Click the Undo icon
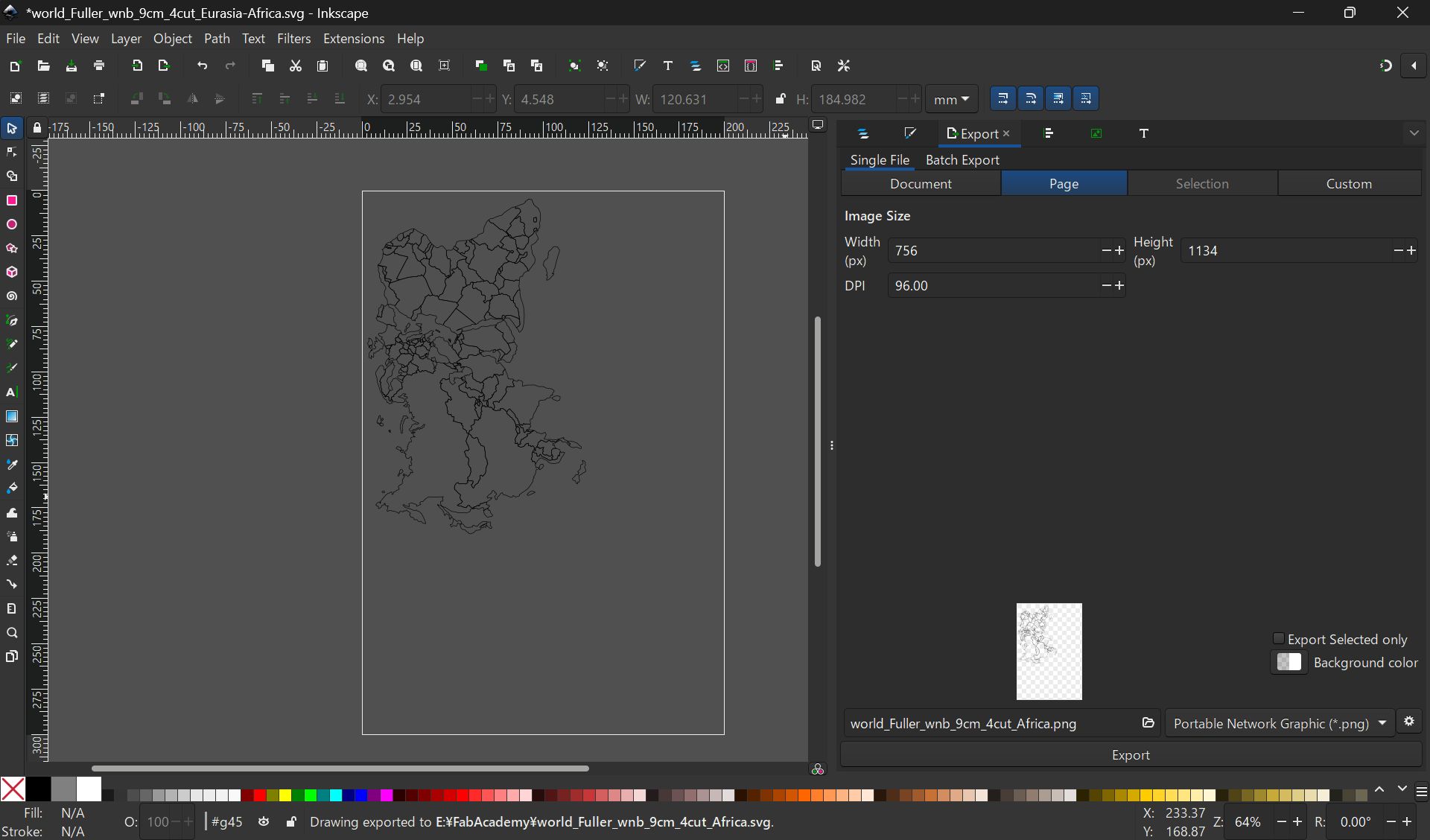 [x=203, y=66]
